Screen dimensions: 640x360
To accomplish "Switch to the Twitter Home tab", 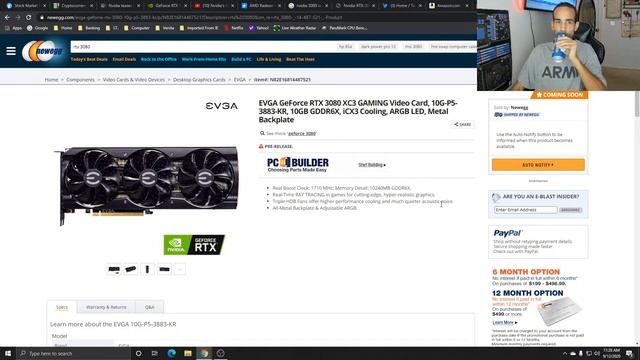I will (401, 6).
